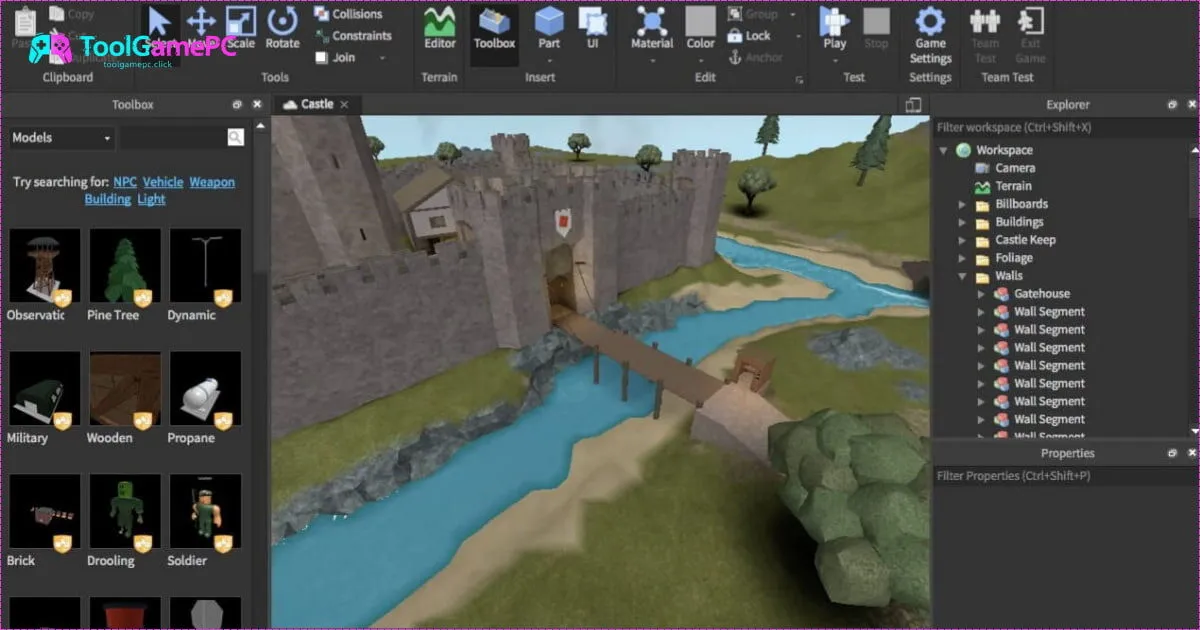Expand the Gatehouse model in Explorer

click(x=981, y=293)
